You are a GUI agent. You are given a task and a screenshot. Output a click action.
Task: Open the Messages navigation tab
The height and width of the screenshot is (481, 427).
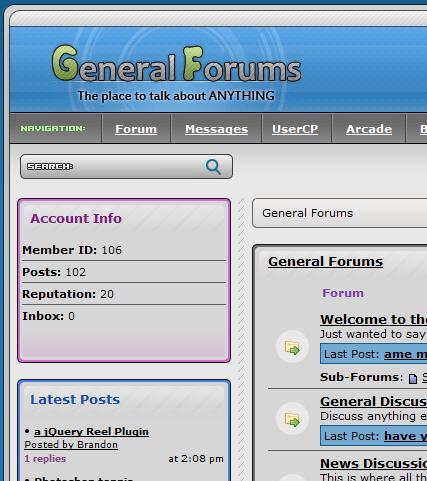pyautogui.click(x=217, y=129)
